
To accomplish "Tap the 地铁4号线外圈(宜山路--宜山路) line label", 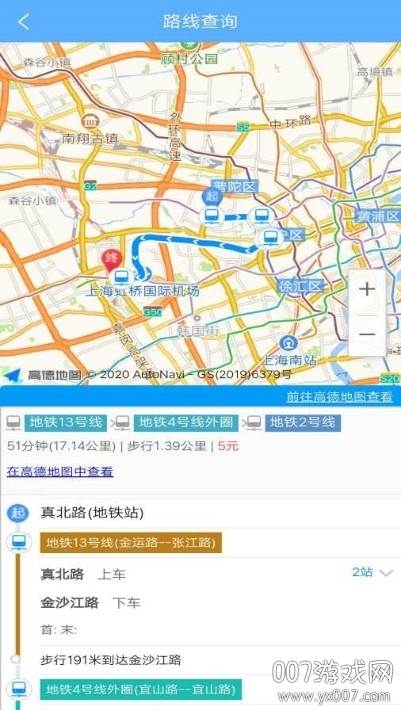I will click(x=141, y=690).
